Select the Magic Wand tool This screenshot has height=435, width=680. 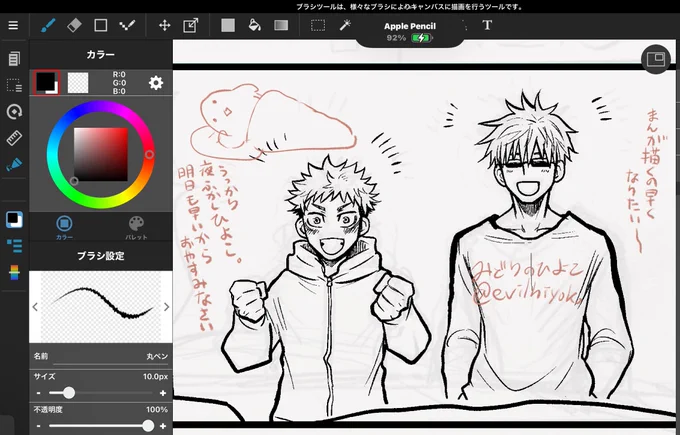tap(345, 26)
